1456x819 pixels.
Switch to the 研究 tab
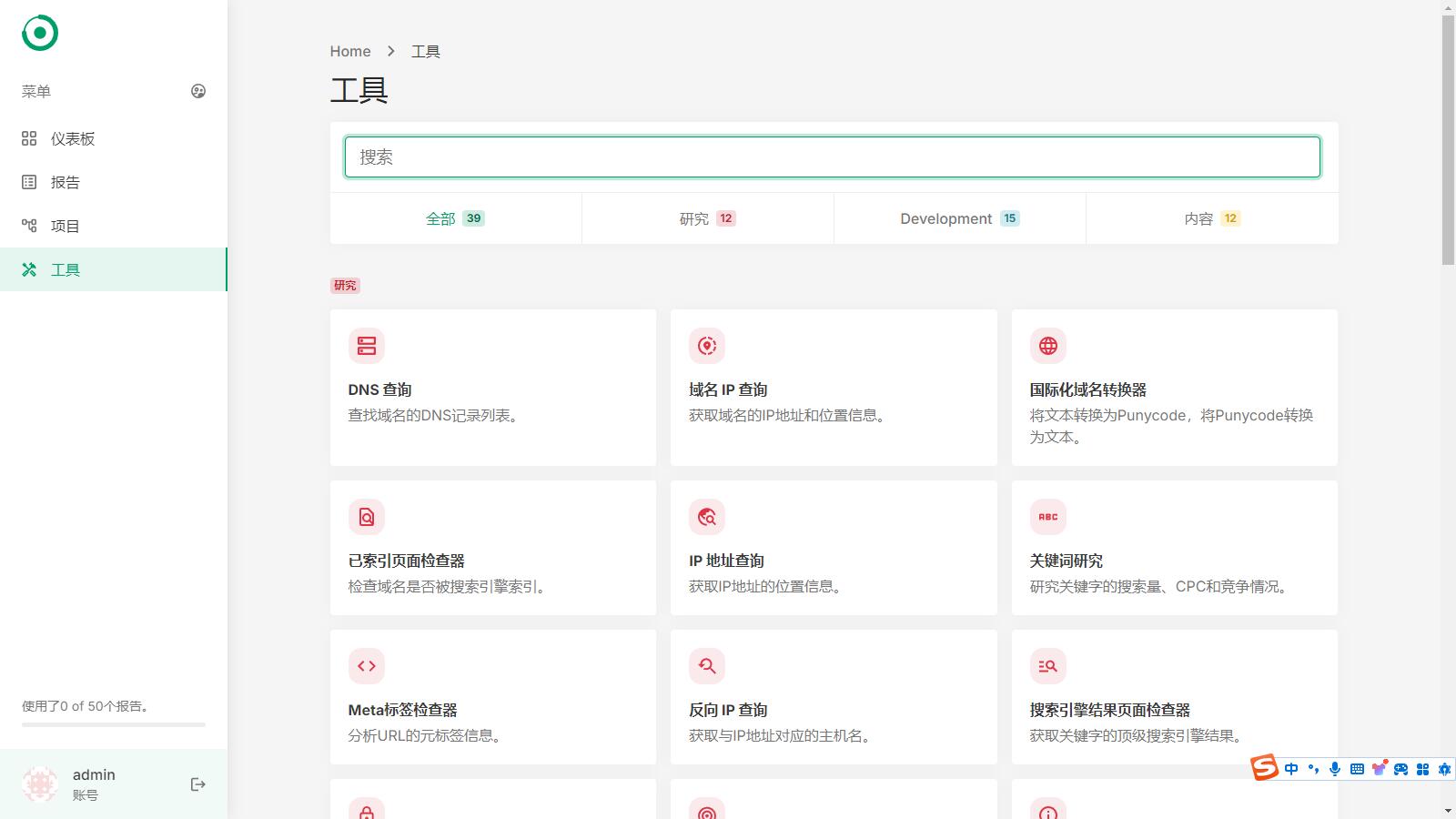[x=707, y=218]
